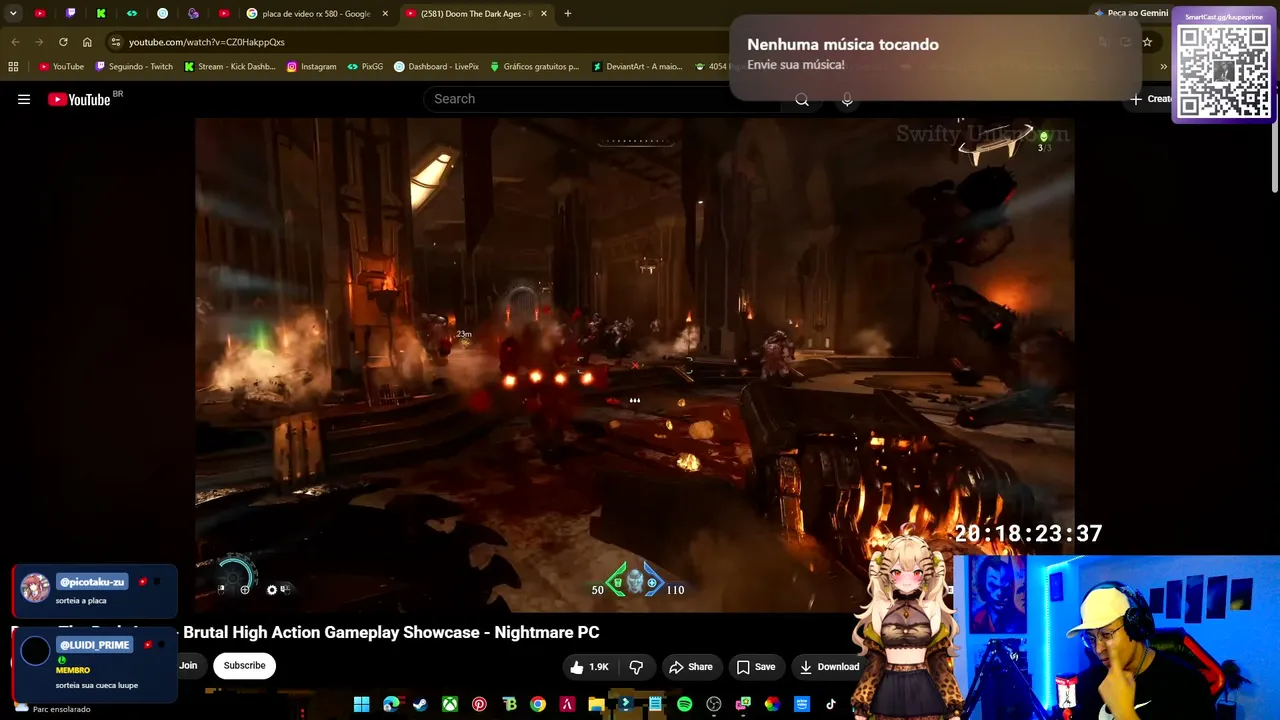The width and height of the screenshot is (1280, 720).
Task: Switch to the pinned Twitch tab
Action: 70,14
